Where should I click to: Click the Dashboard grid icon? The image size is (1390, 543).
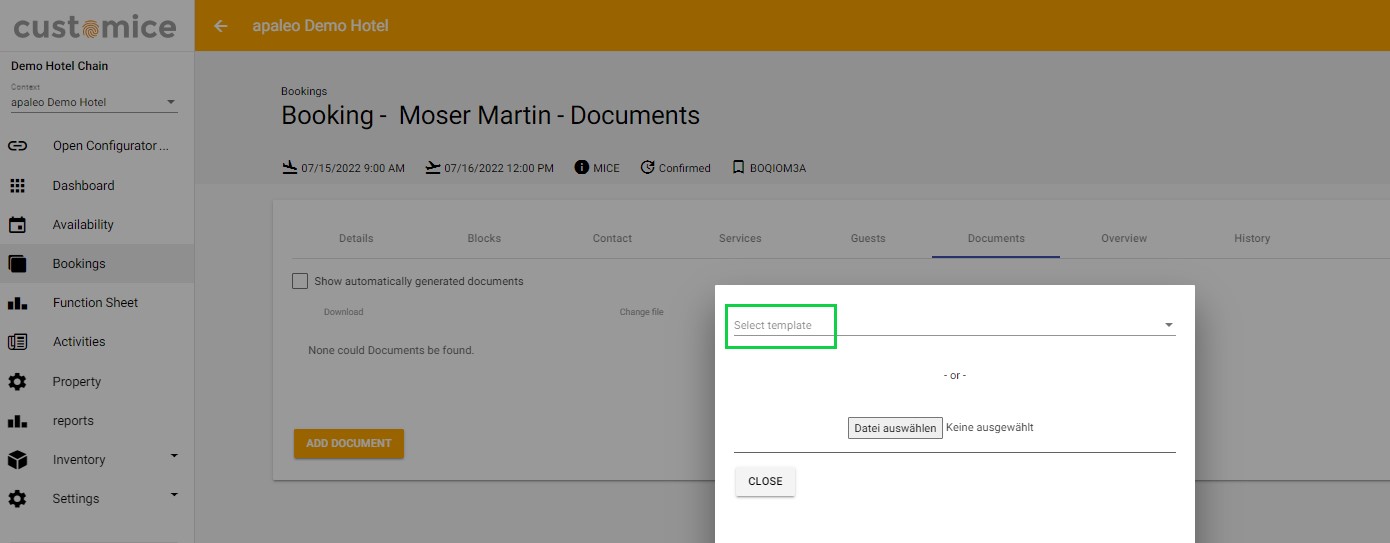click(17, 186)
